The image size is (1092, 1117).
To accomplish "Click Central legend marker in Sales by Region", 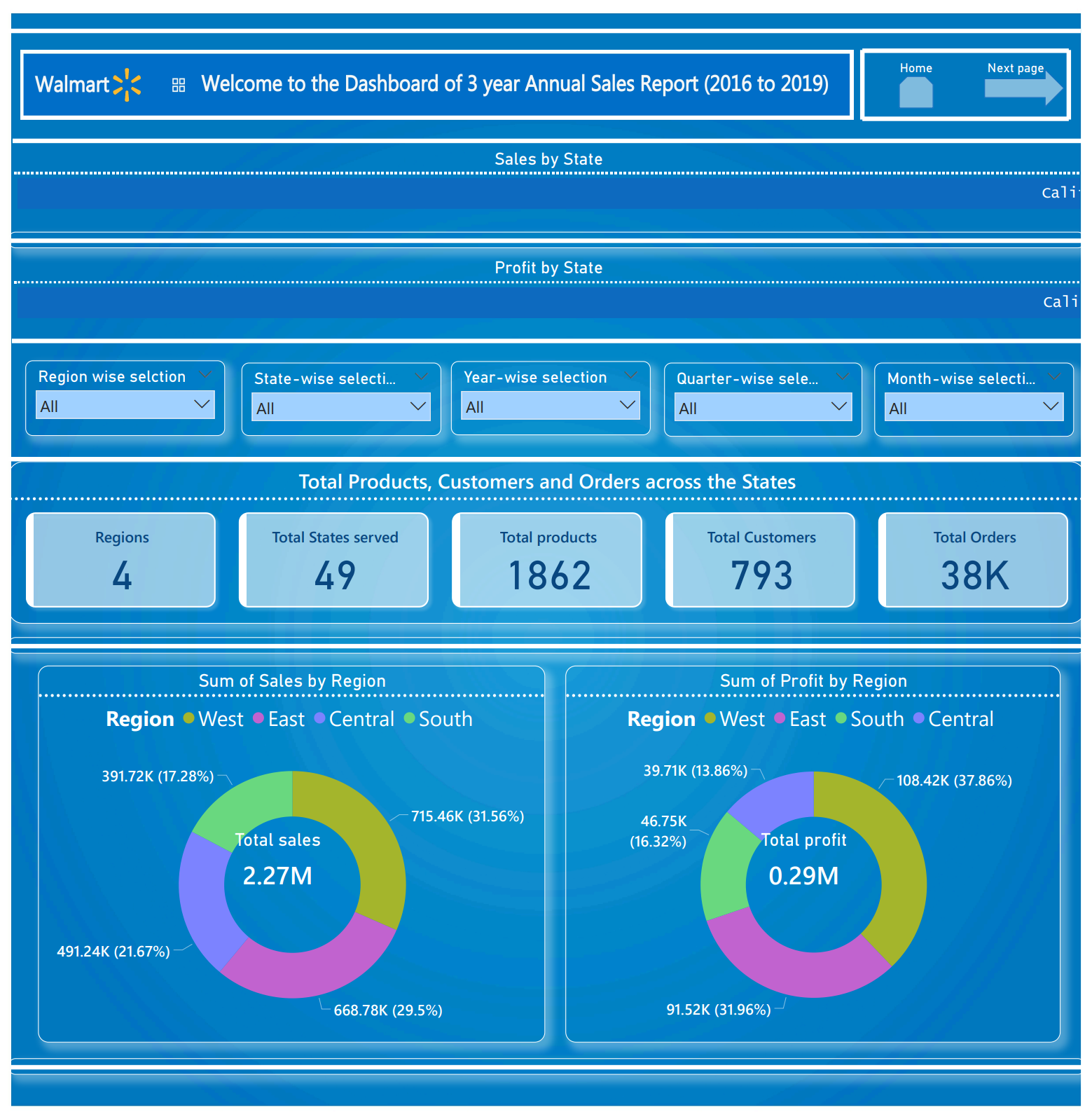I will click(320, 718).
